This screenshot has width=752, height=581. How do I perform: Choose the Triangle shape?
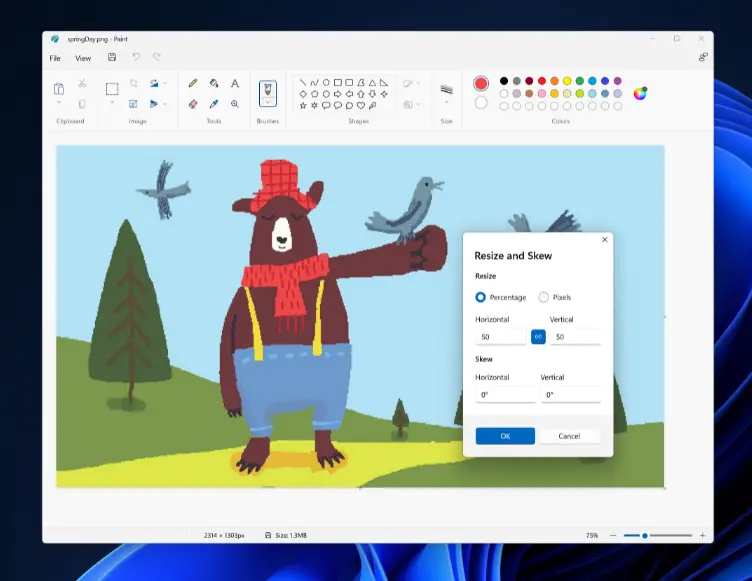[372, 83]
